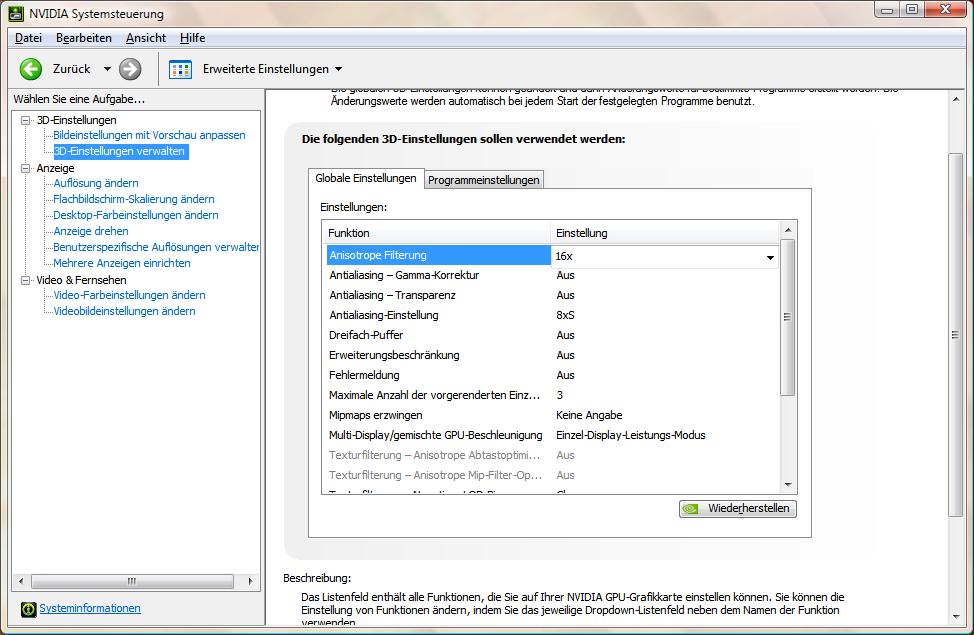
Task: Select the Texturfilterung – Anisotrope Abtastoptimi… row
Action: (x=552, y=455)
